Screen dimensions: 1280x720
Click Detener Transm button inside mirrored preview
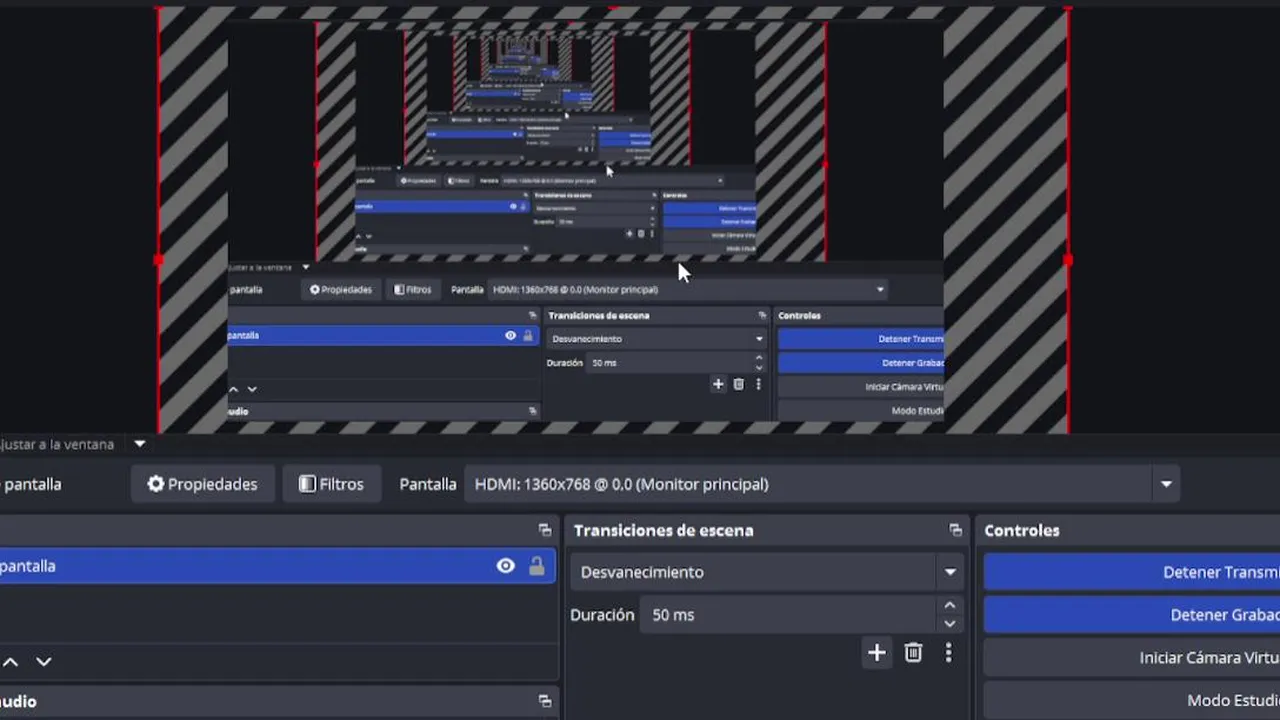point(861,339)
